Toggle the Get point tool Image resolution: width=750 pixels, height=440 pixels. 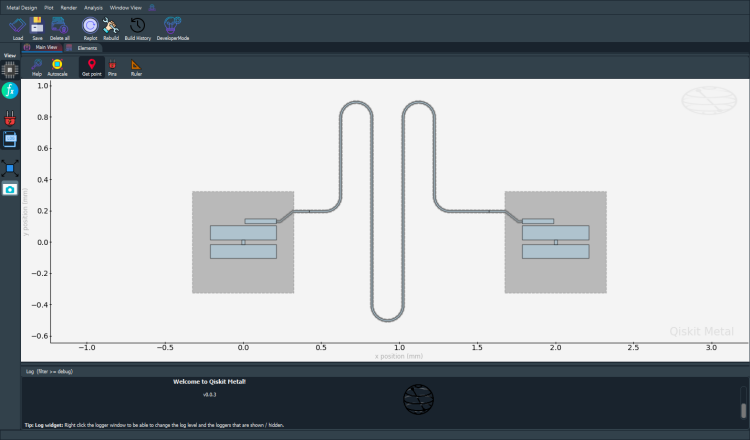92,67
